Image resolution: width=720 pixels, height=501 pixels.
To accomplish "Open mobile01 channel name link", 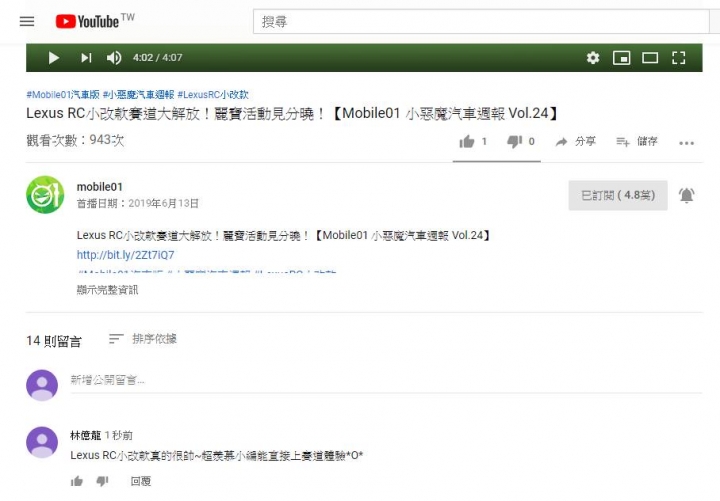I will pyautogui.click(x=100, y=187).
